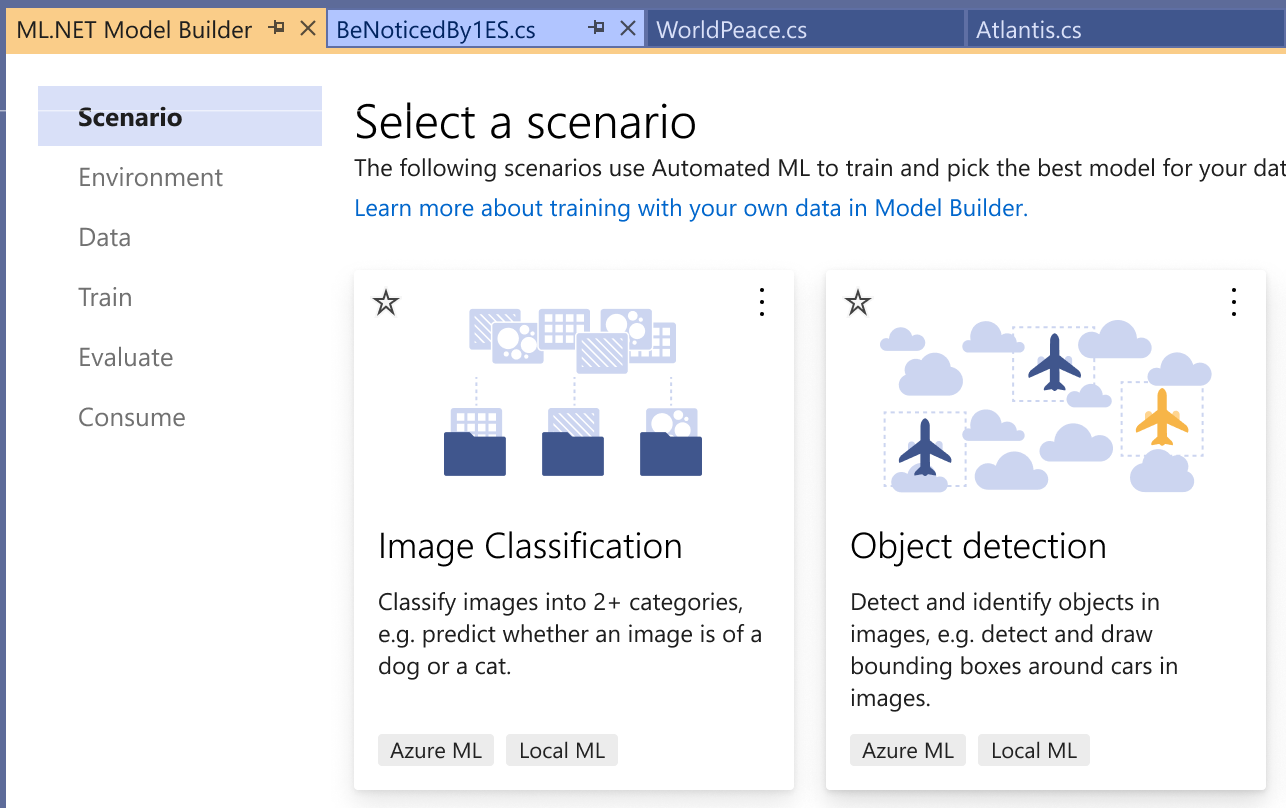Go to the Environment step
The image size is (1286, 808).
pos(151,177)
